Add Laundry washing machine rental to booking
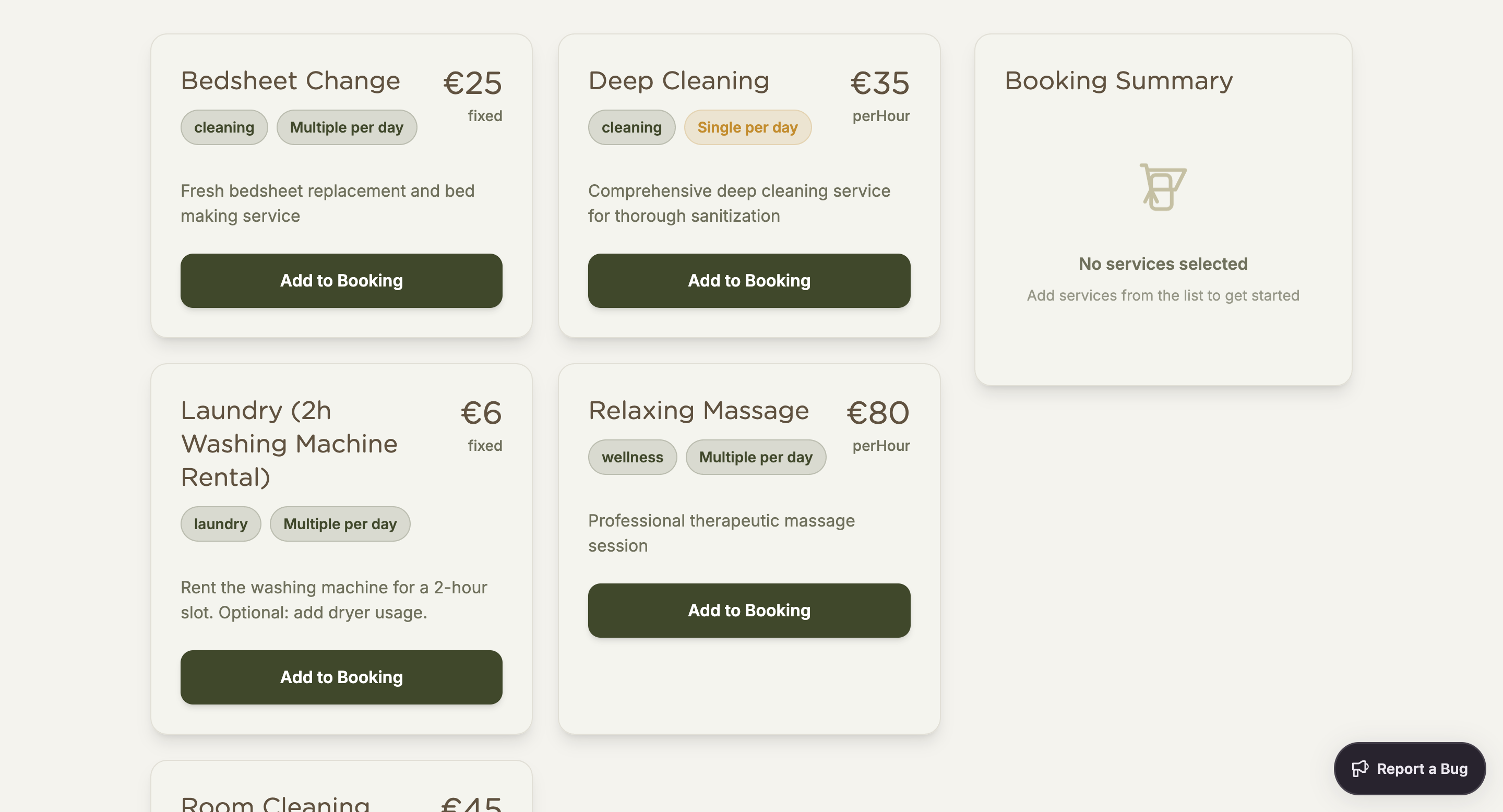The height and width of the screenshot is (812, 1503). tap(341, 677)
